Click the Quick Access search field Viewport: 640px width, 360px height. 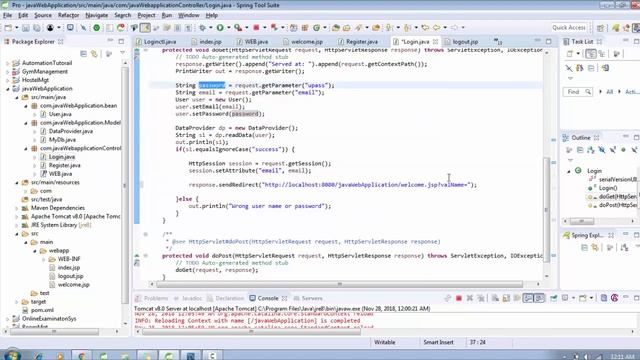tap(569, 28)
